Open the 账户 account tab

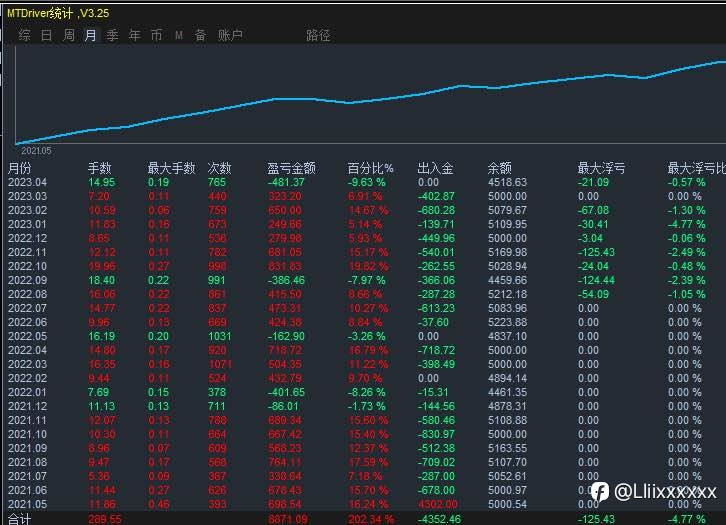tap(230, 35)
